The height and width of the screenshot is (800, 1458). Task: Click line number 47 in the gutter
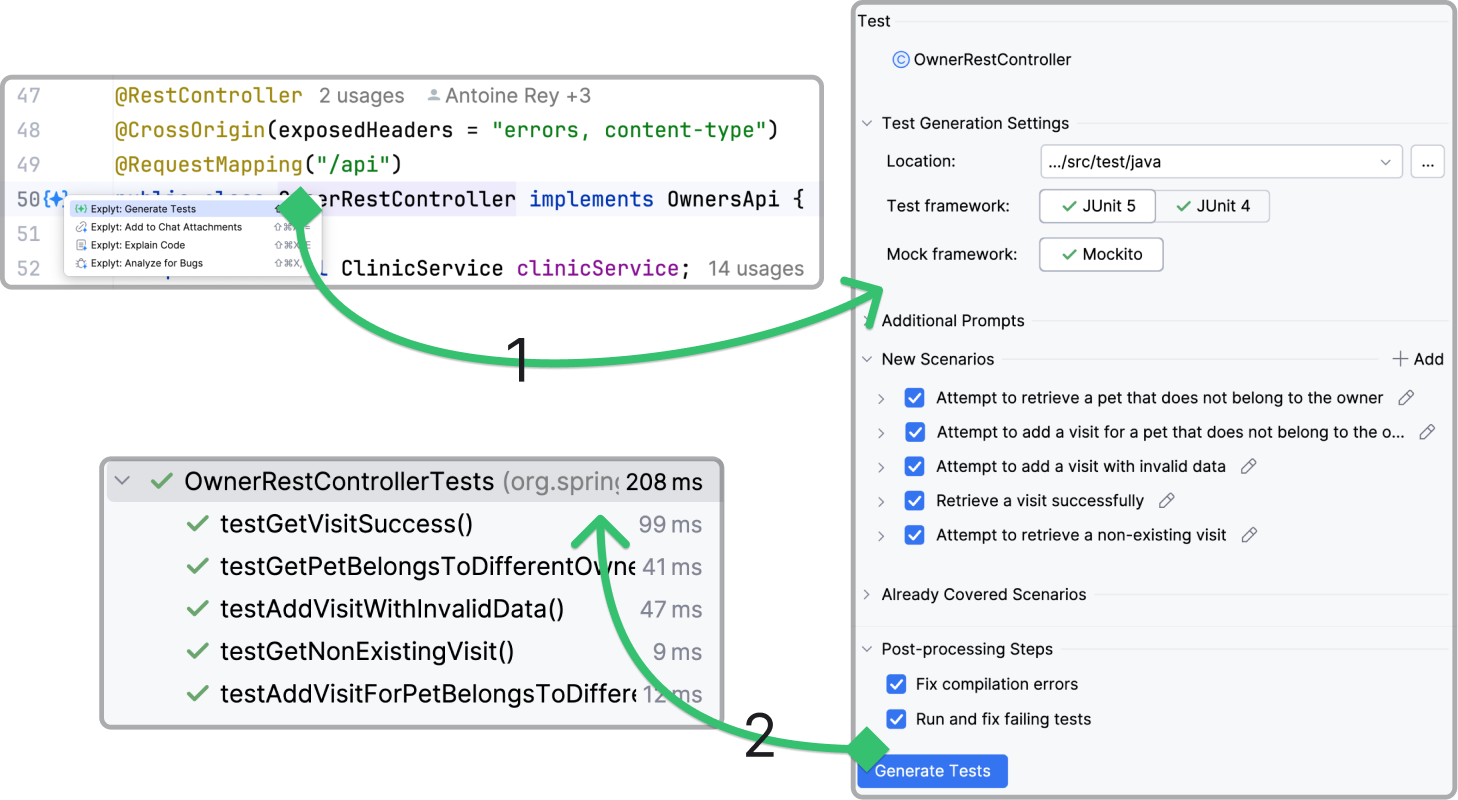(x=29, y=96)
